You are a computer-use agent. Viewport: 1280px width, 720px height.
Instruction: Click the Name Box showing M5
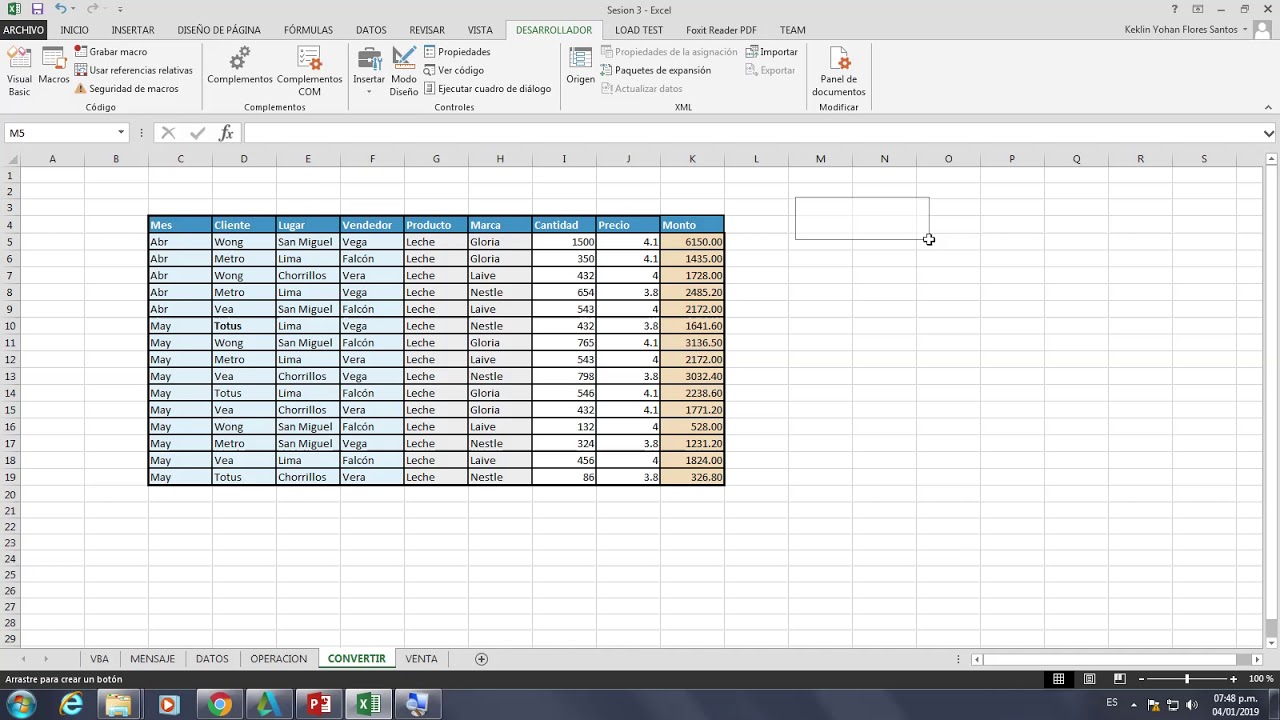tap(60, 133)
